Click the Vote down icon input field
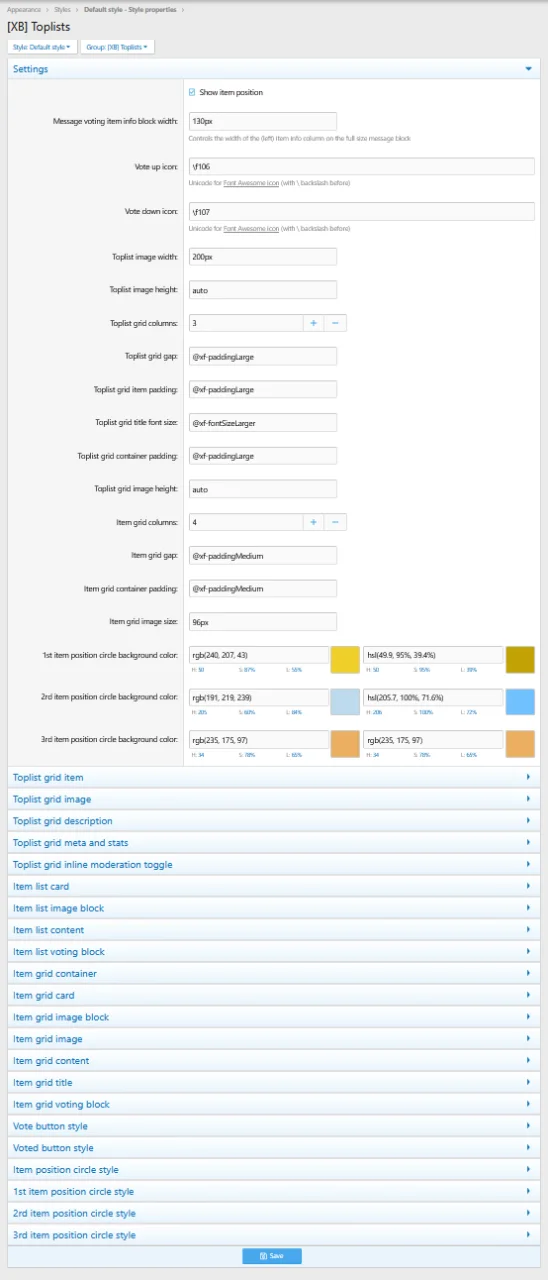 click(x=361, y=212)
